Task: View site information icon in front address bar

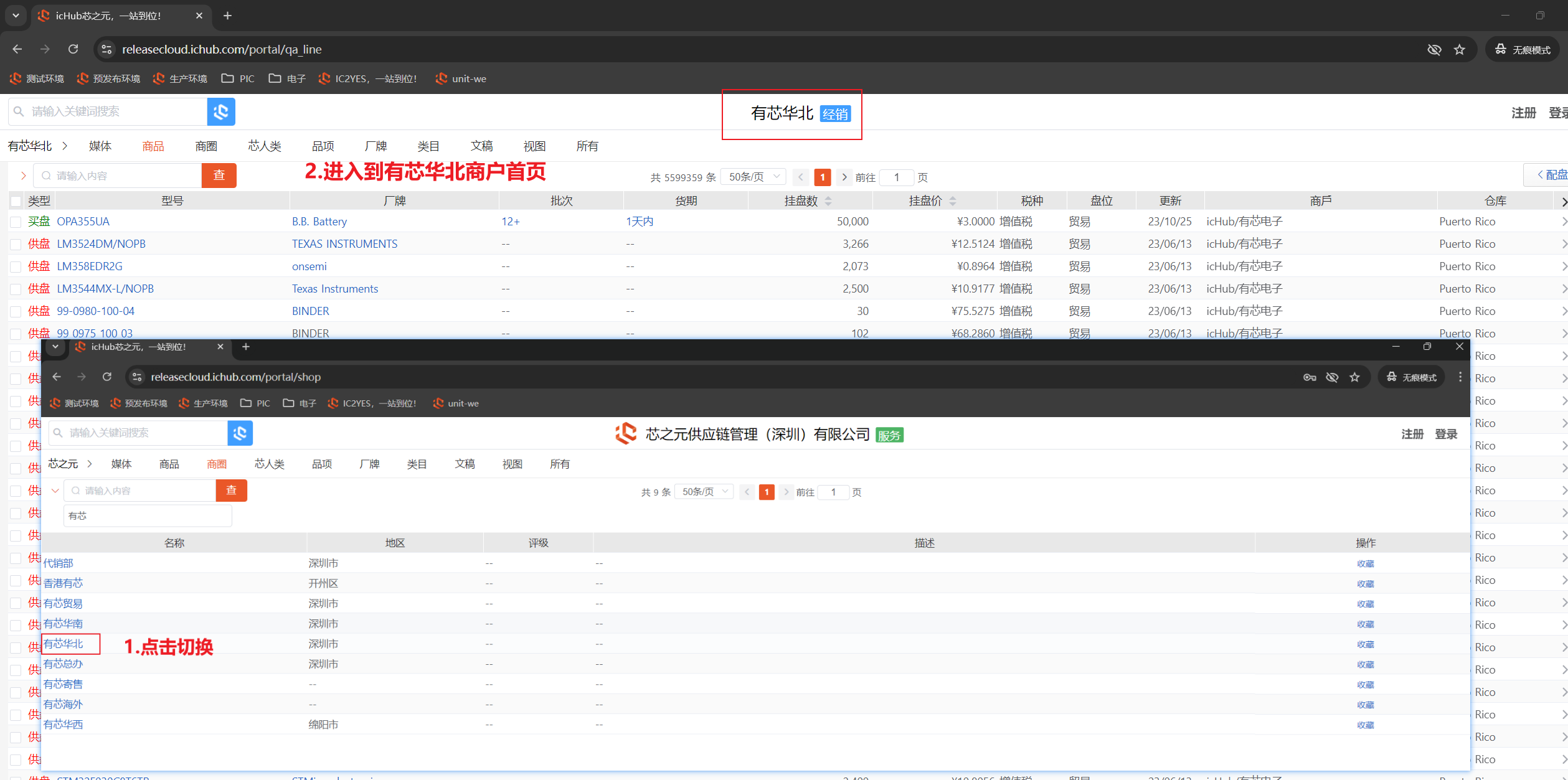Action: tap(137, 377)
